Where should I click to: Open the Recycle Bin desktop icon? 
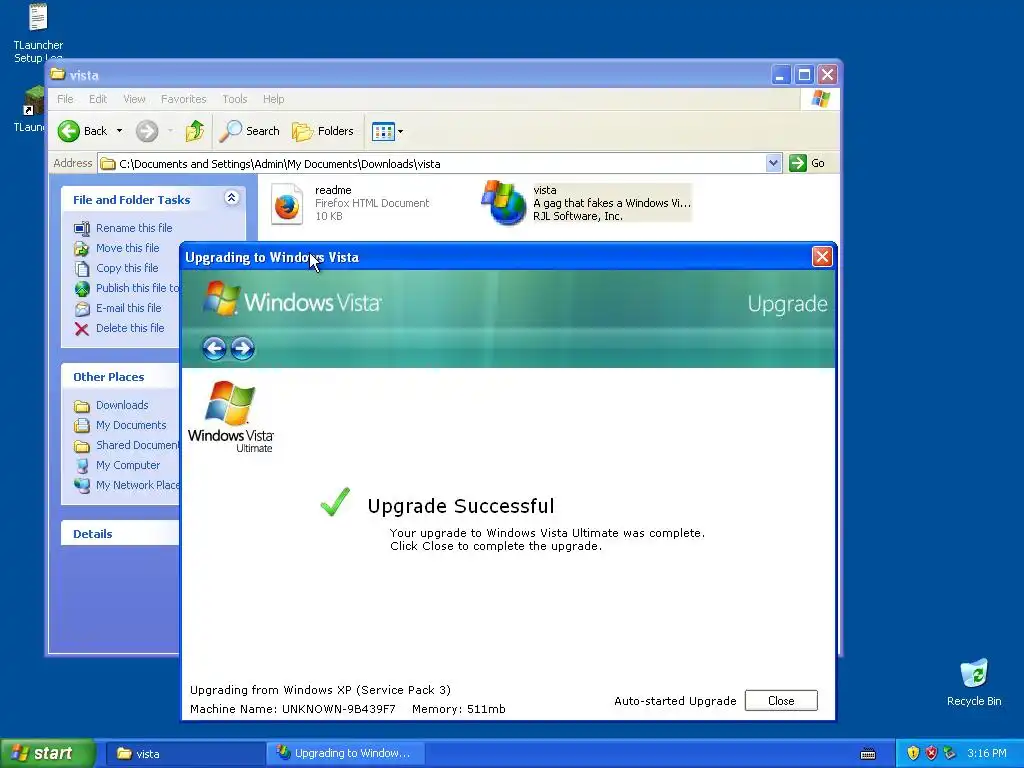[974, 682]
